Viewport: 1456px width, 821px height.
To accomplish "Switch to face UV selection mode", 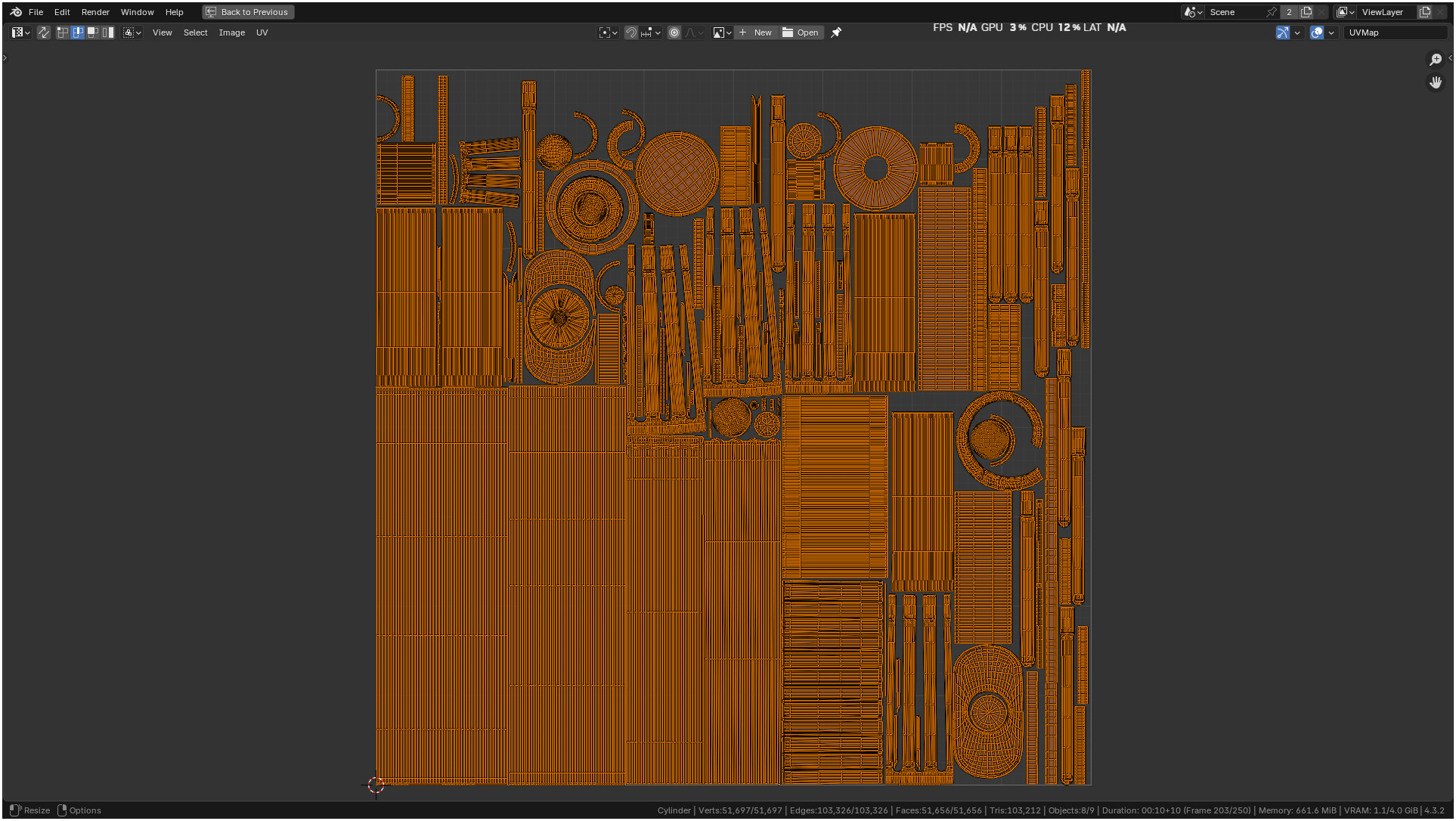I will (92, 33).
